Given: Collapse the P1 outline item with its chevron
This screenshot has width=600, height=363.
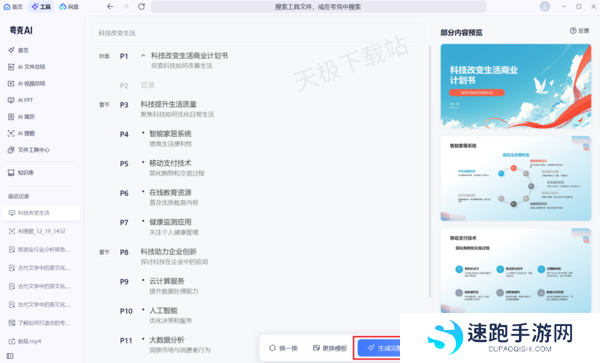Looking at the screenshot, I should click(x=143, y=56).
